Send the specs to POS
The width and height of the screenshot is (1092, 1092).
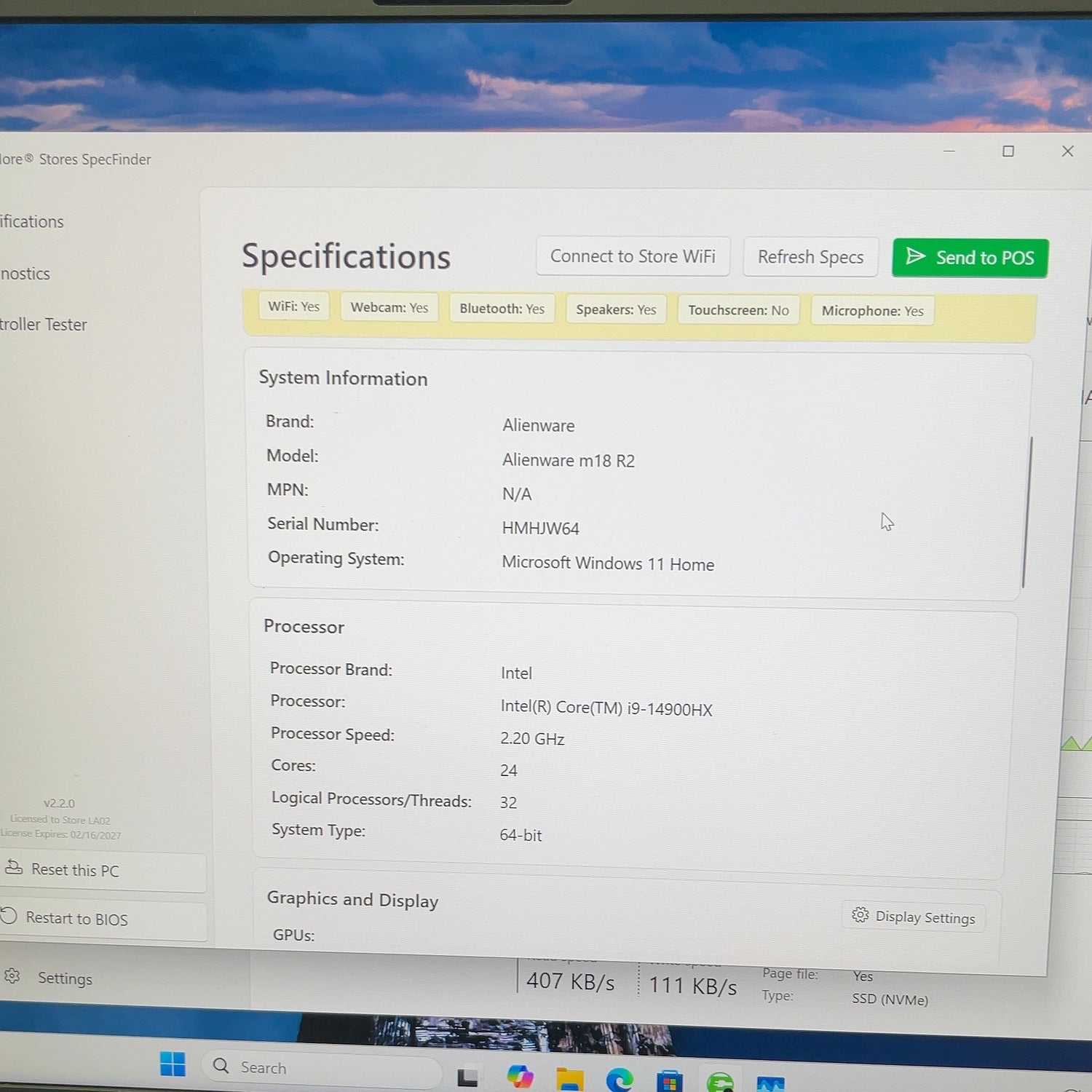(970, 258)
